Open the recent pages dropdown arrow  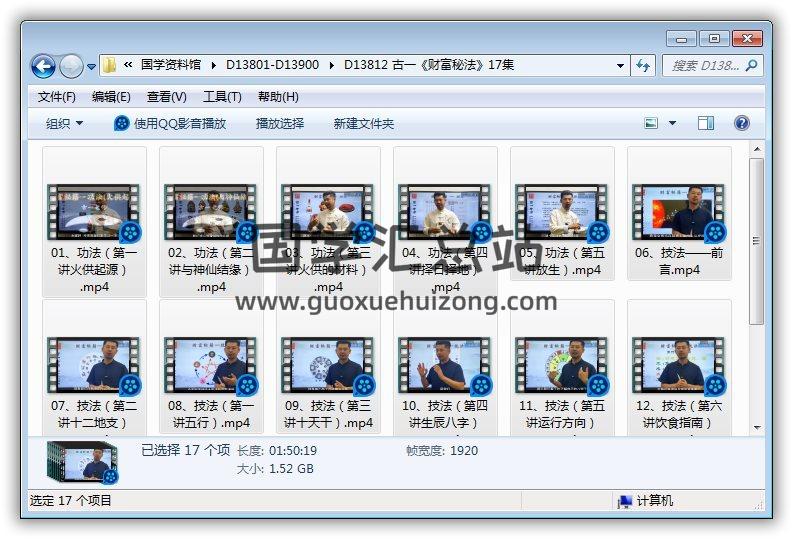coord(92,67)
